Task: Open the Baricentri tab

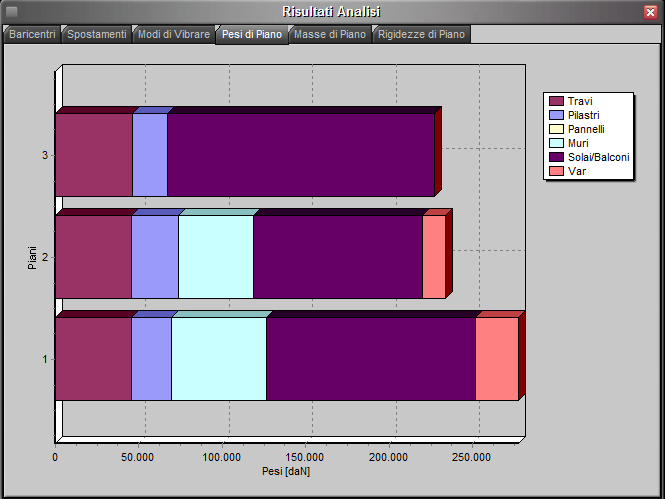Action: click(32, 34)
